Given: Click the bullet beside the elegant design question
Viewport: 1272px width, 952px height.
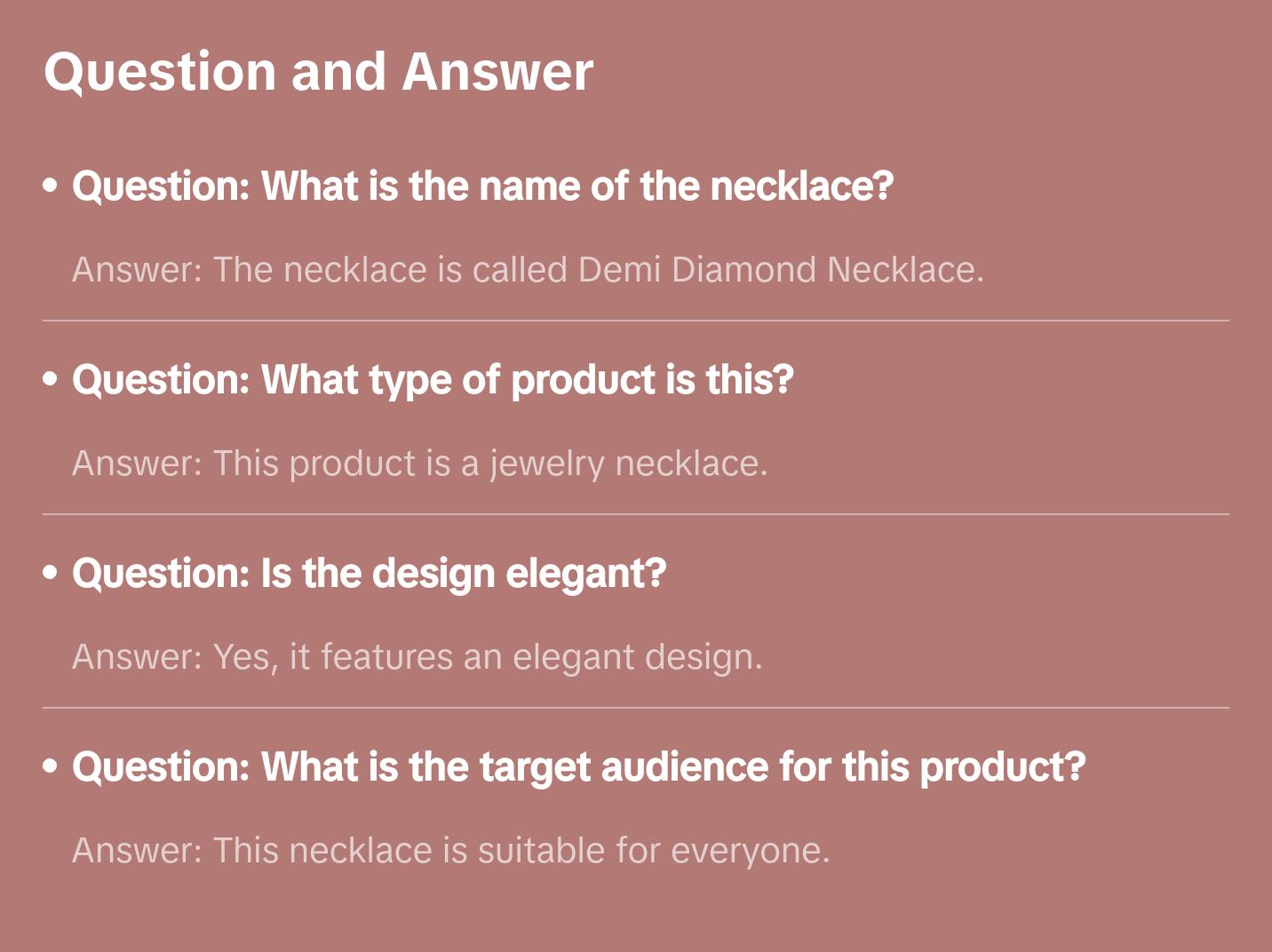Looking at the screenshot, I should point(51,573).
